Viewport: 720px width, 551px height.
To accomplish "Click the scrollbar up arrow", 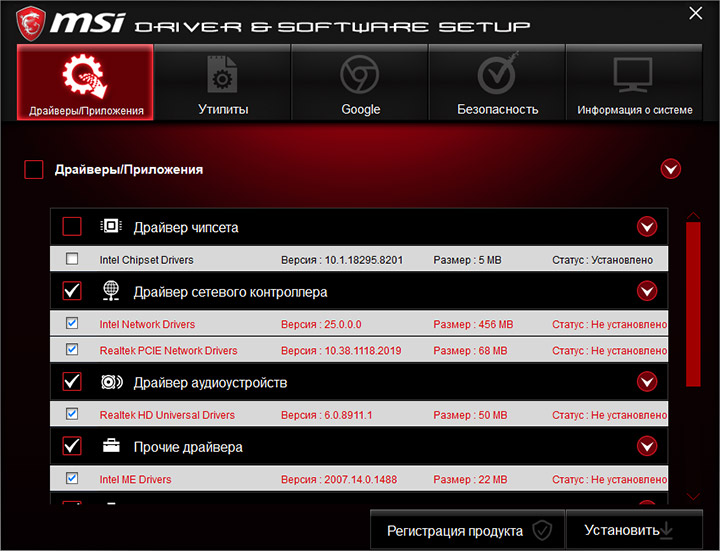I will [693, 216].
